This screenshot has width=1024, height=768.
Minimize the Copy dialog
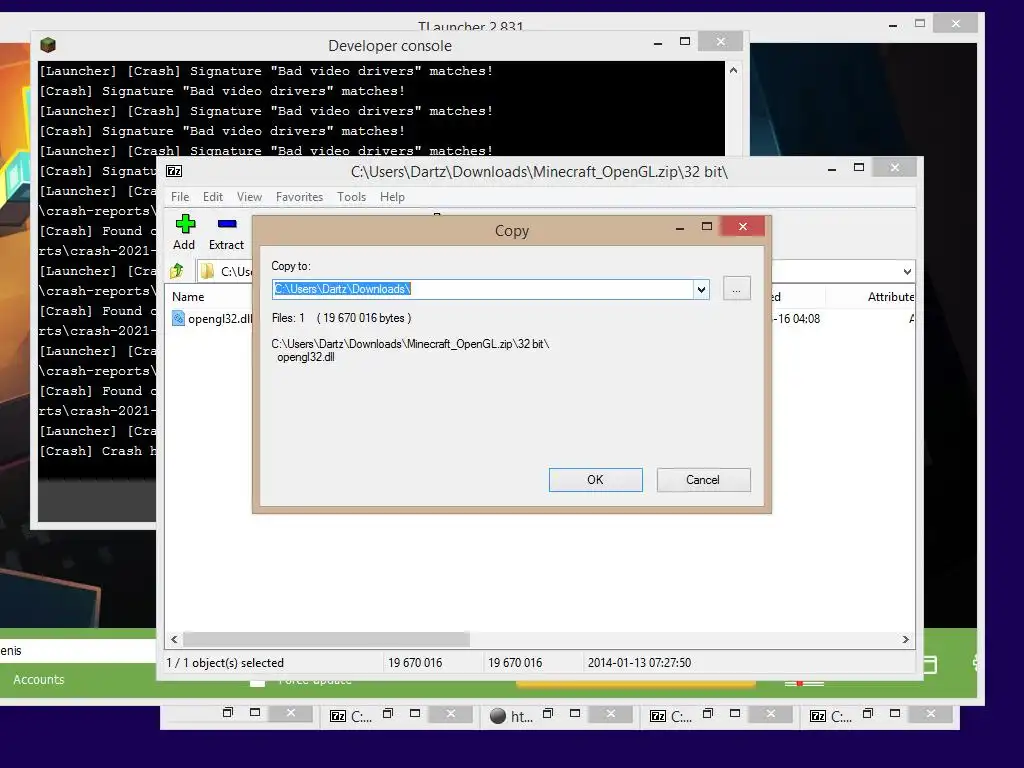[680, 227]
